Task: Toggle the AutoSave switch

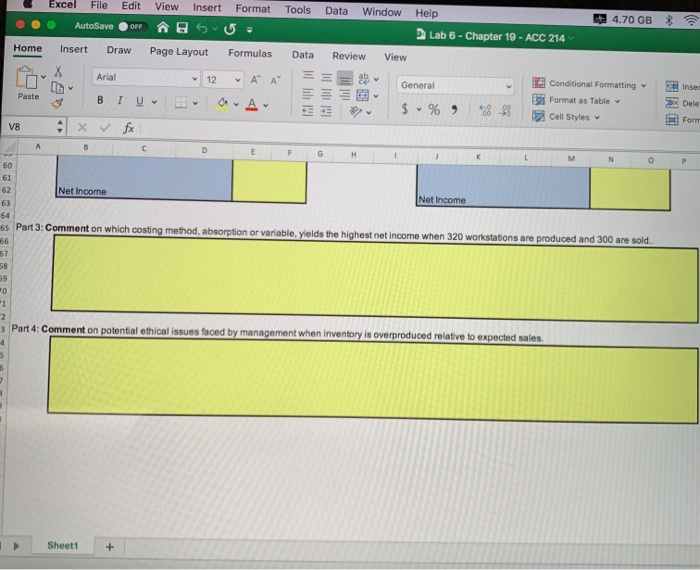Action: [x=131, y=26]
